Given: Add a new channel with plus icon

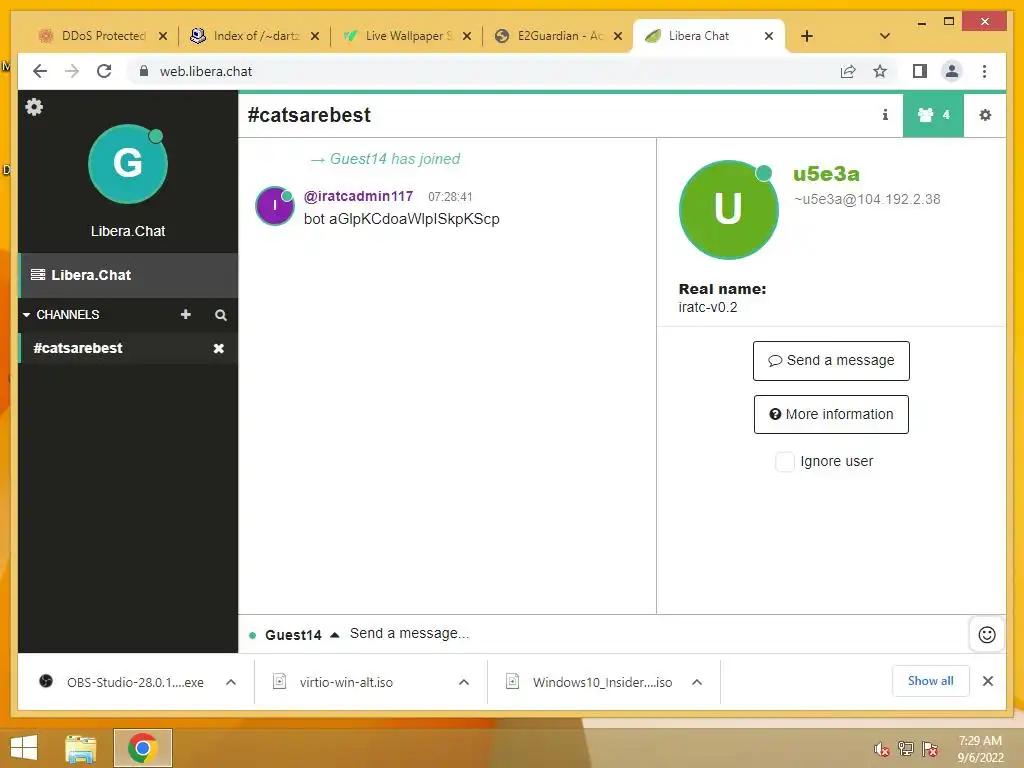Looking at the screenshot, I should pyautogui.click(x=185, y=315).
